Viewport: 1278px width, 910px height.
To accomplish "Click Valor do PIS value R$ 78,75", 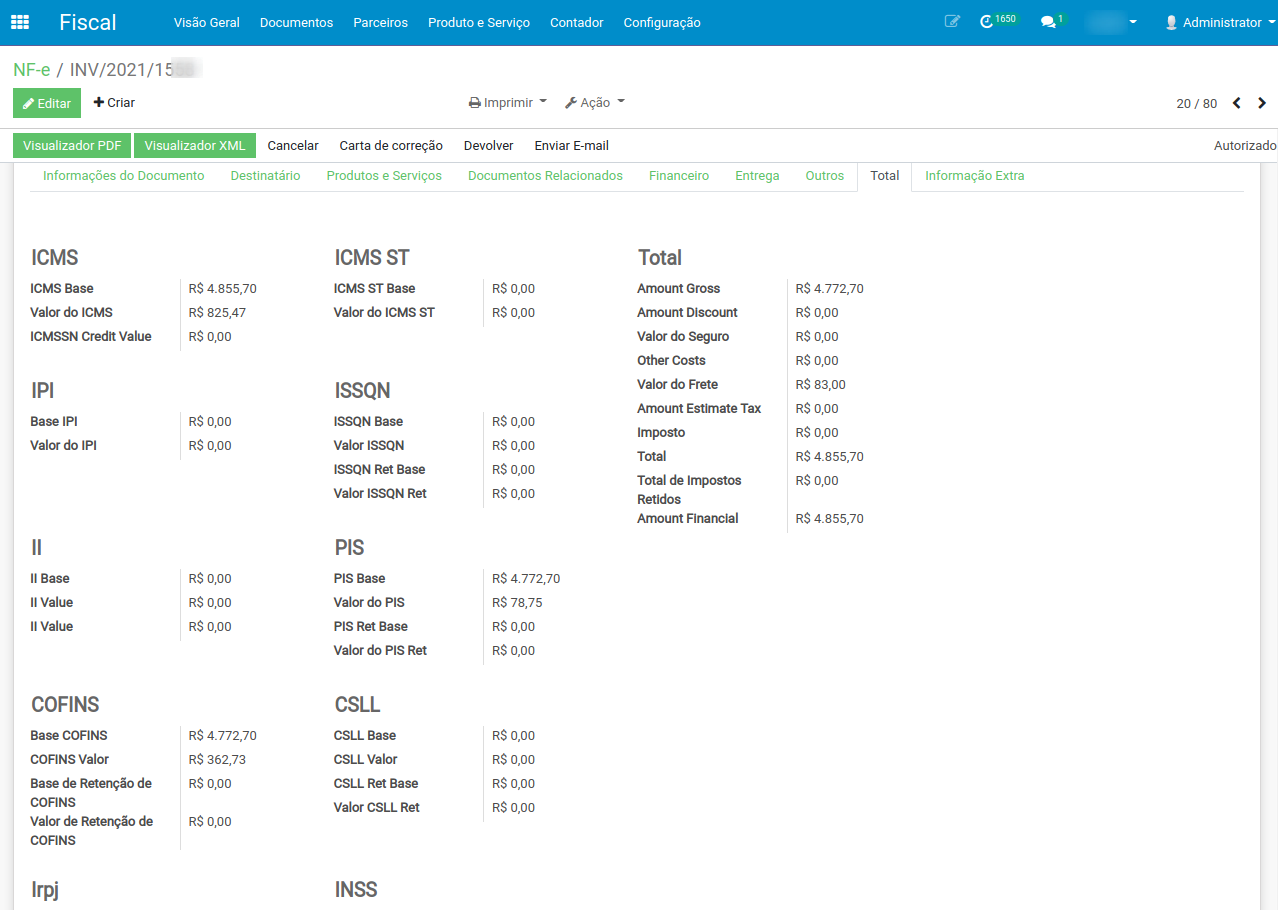I will click(x=517, y=602).
